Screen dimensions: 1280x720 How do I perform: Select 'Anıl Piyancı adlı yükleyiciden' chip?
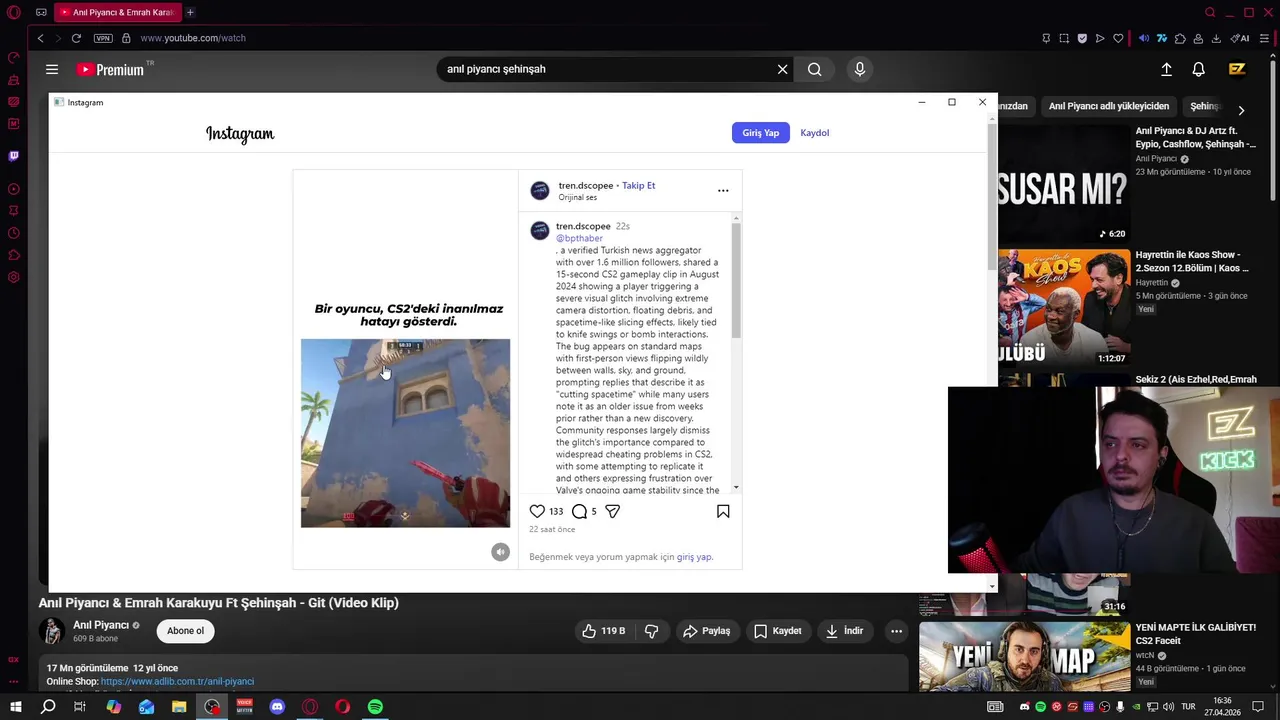click(x=1108, y=106)
